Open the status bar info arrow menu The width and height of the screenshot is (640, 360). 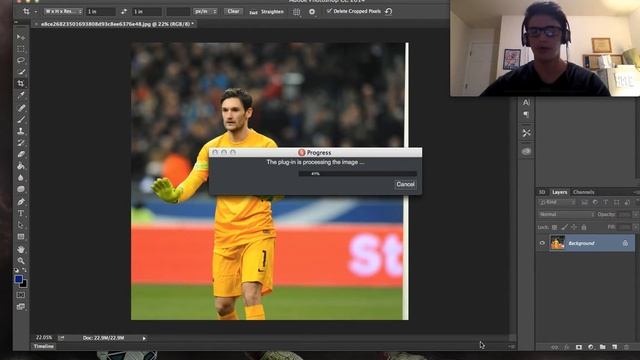(144, 338)
